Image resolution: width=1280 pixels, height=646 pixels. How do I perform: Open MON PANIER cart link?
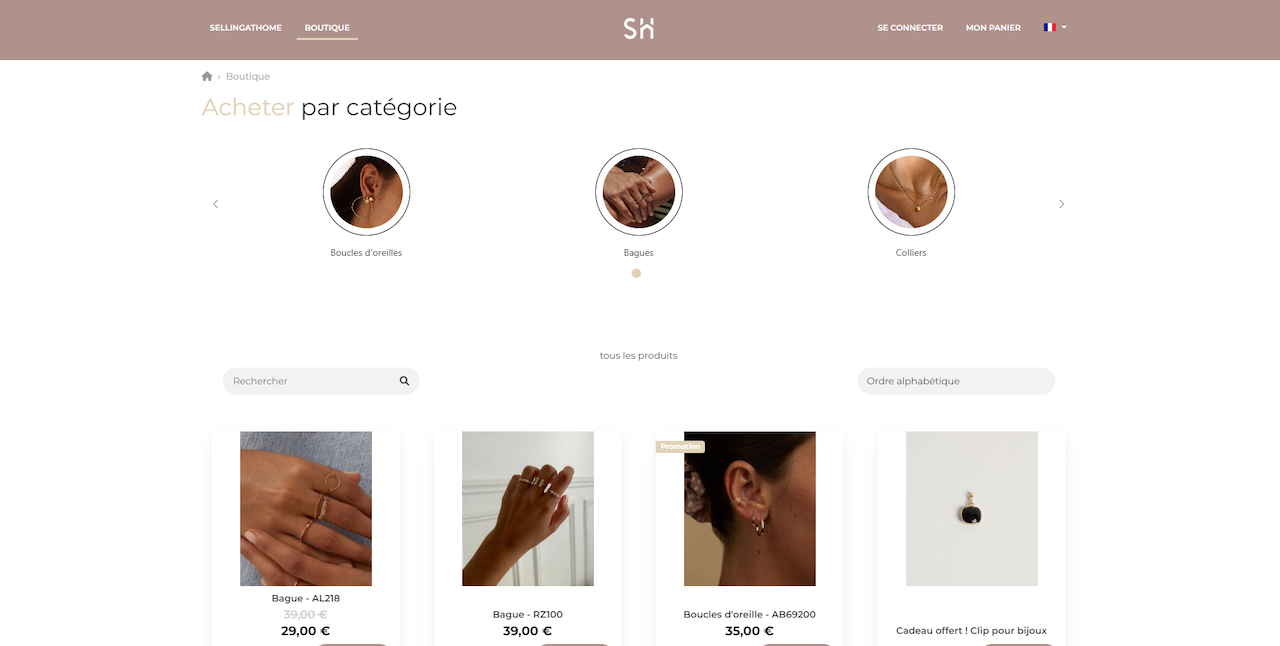point(993,28)
